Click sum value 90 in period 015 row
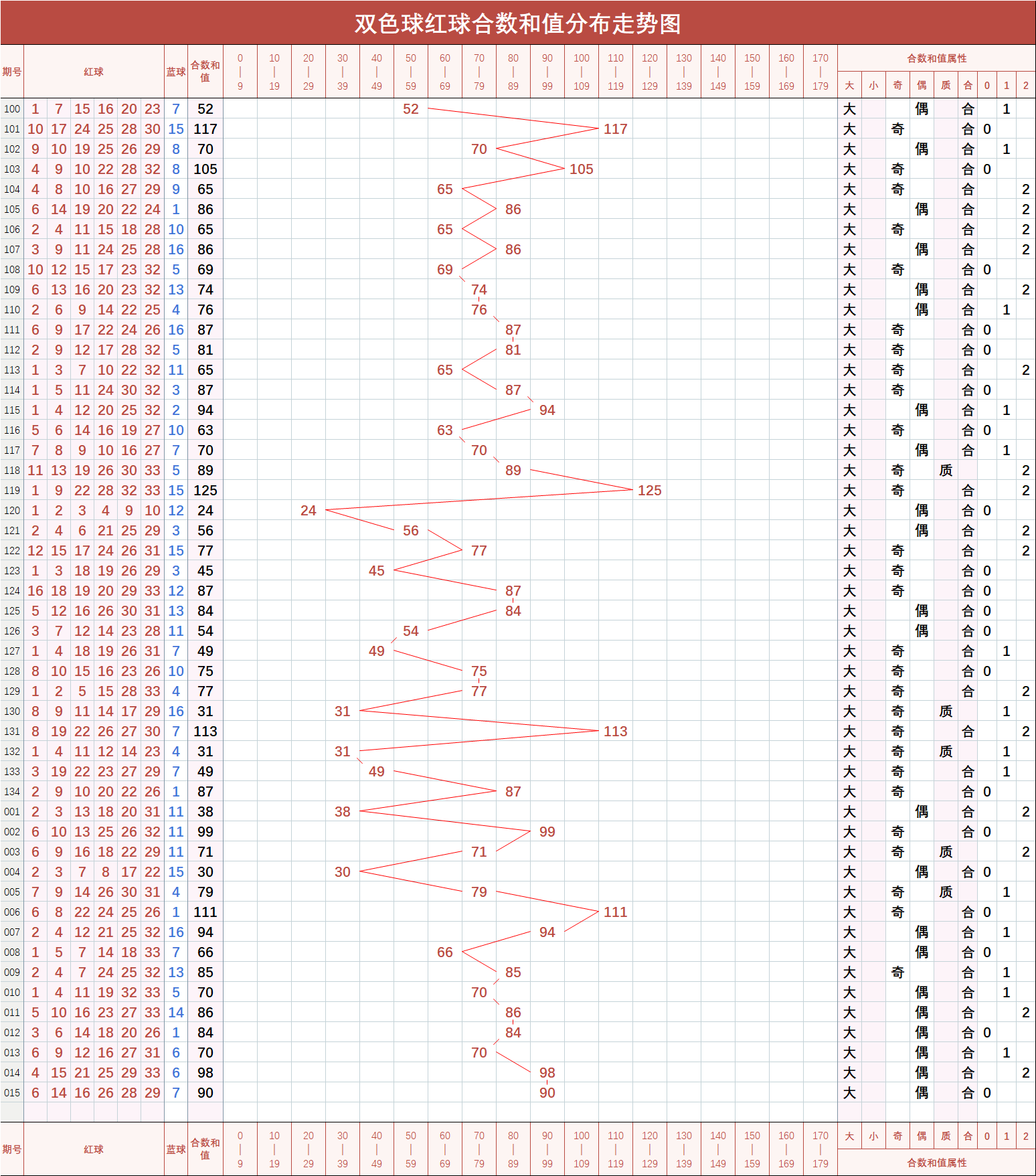 coord(205,1092)
